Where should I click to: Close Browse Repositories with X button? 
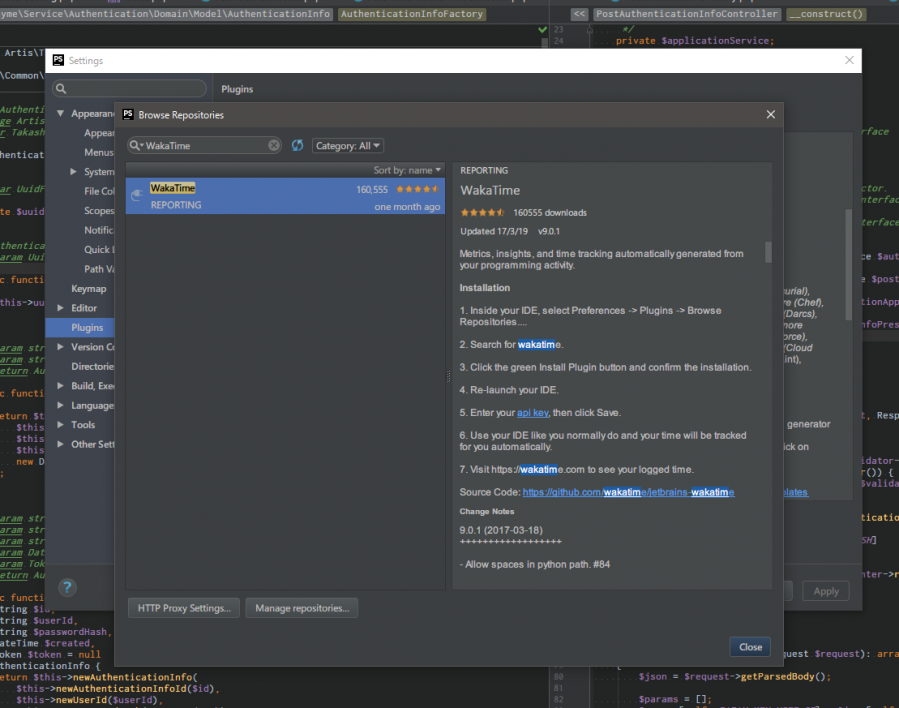771,115
